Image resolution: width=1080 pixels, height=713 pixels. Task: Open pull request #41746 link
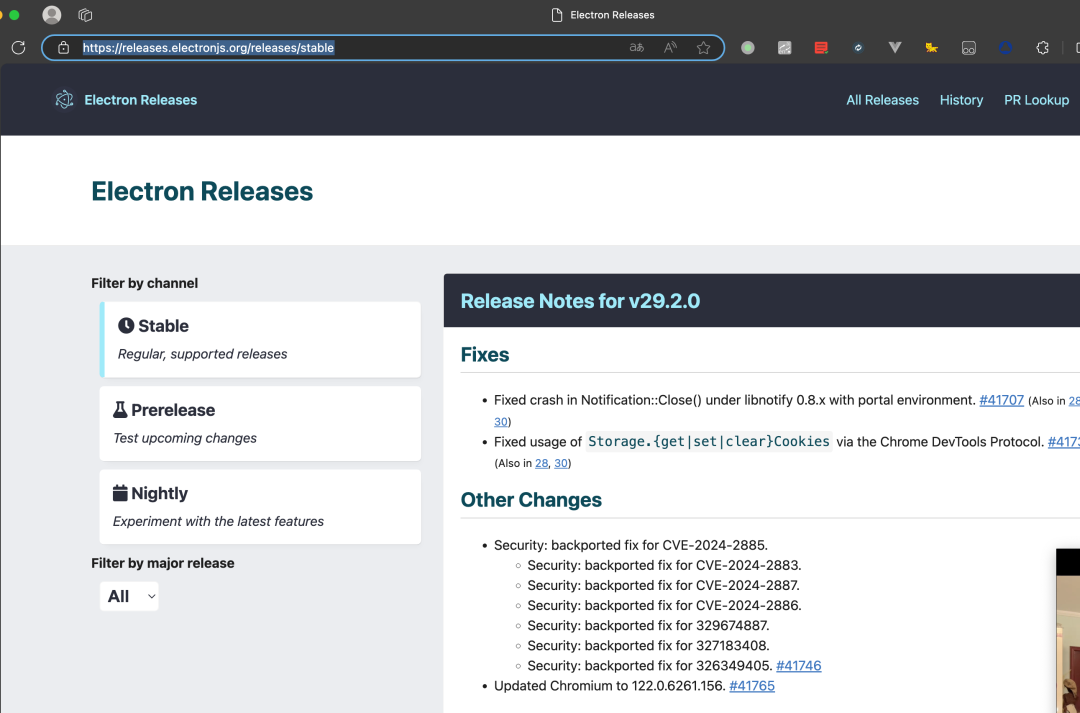(x=798, y=665)
